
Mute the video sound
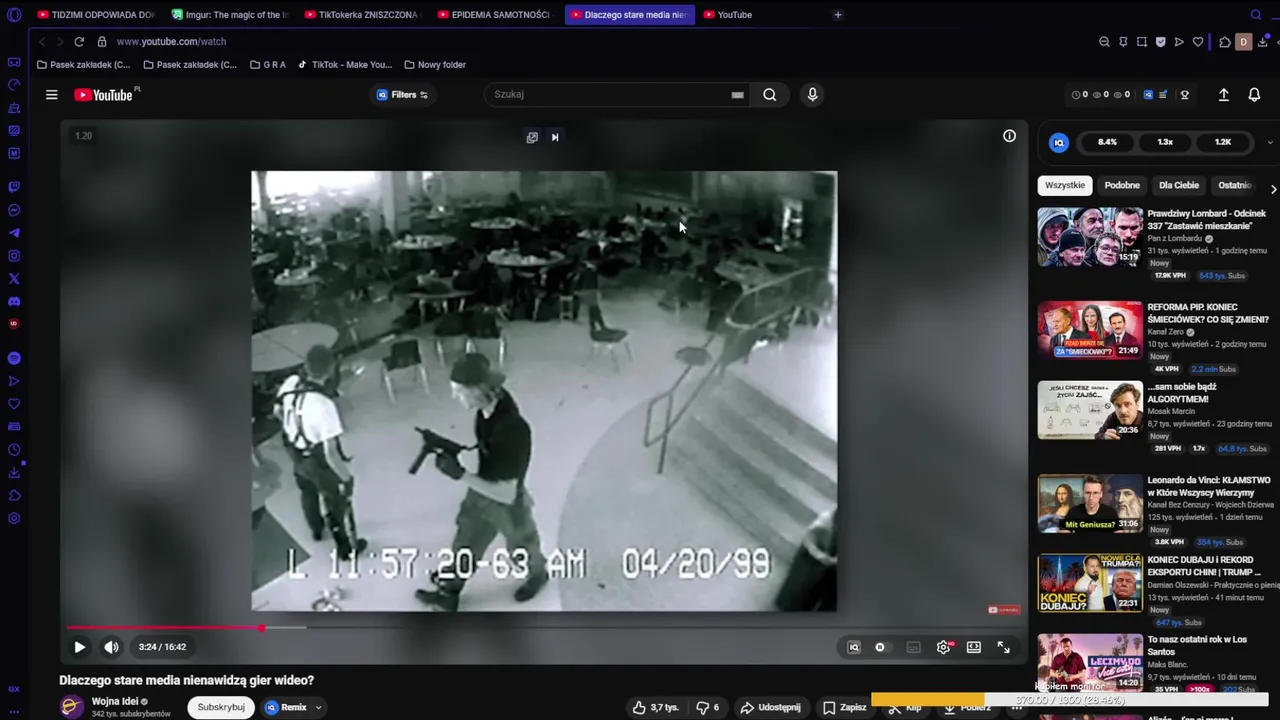point(111,647)
